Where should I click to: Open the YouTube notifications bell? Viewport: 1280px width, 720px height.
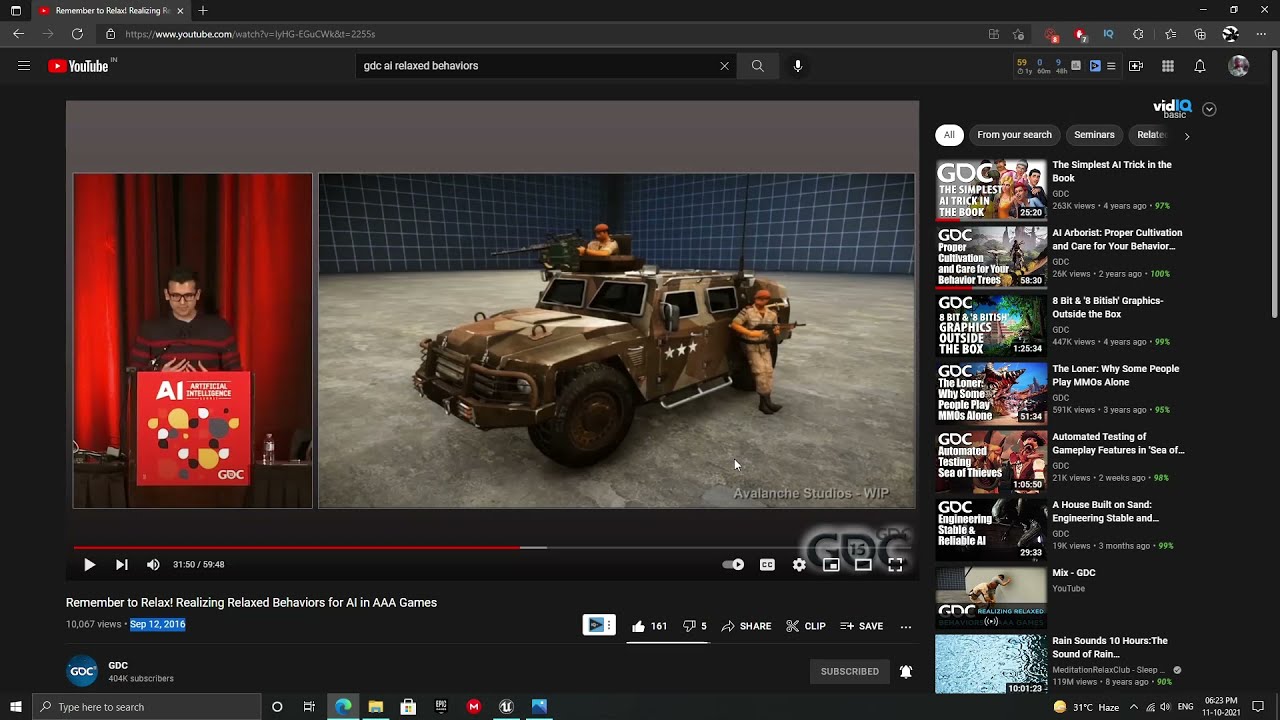1199,66
